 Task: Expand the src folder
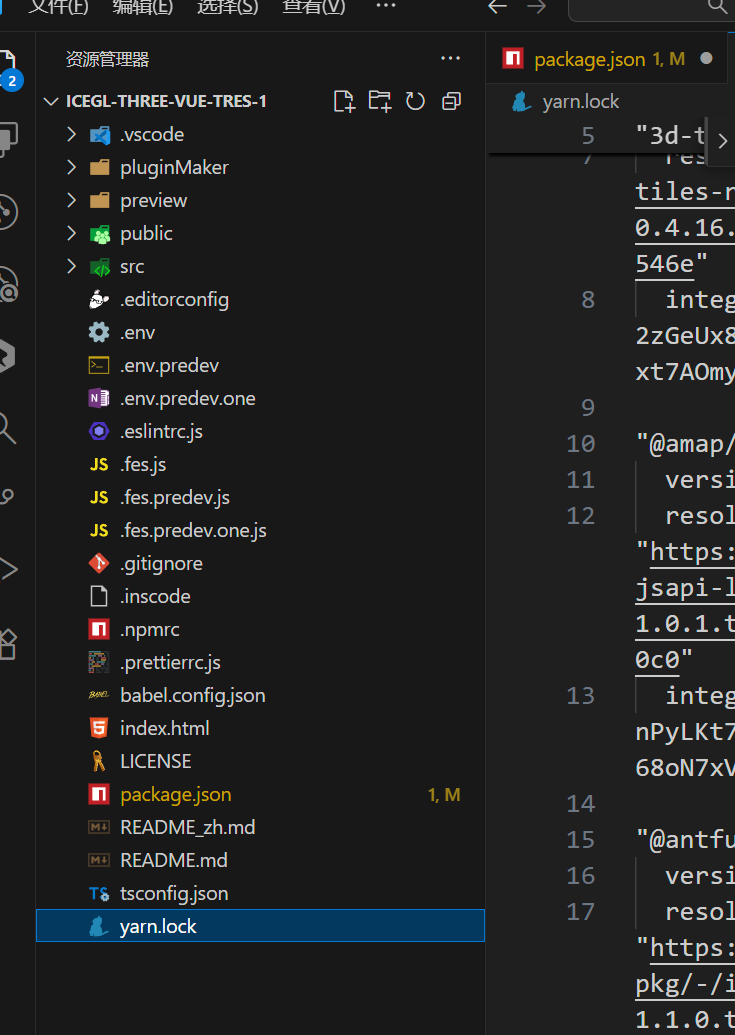71,266
